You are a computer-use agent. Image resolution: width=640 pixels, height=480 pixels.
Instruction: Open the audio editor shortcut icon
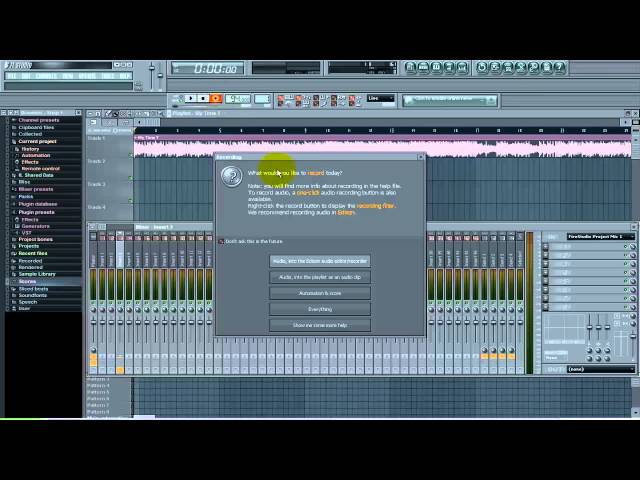coord(520,67)
